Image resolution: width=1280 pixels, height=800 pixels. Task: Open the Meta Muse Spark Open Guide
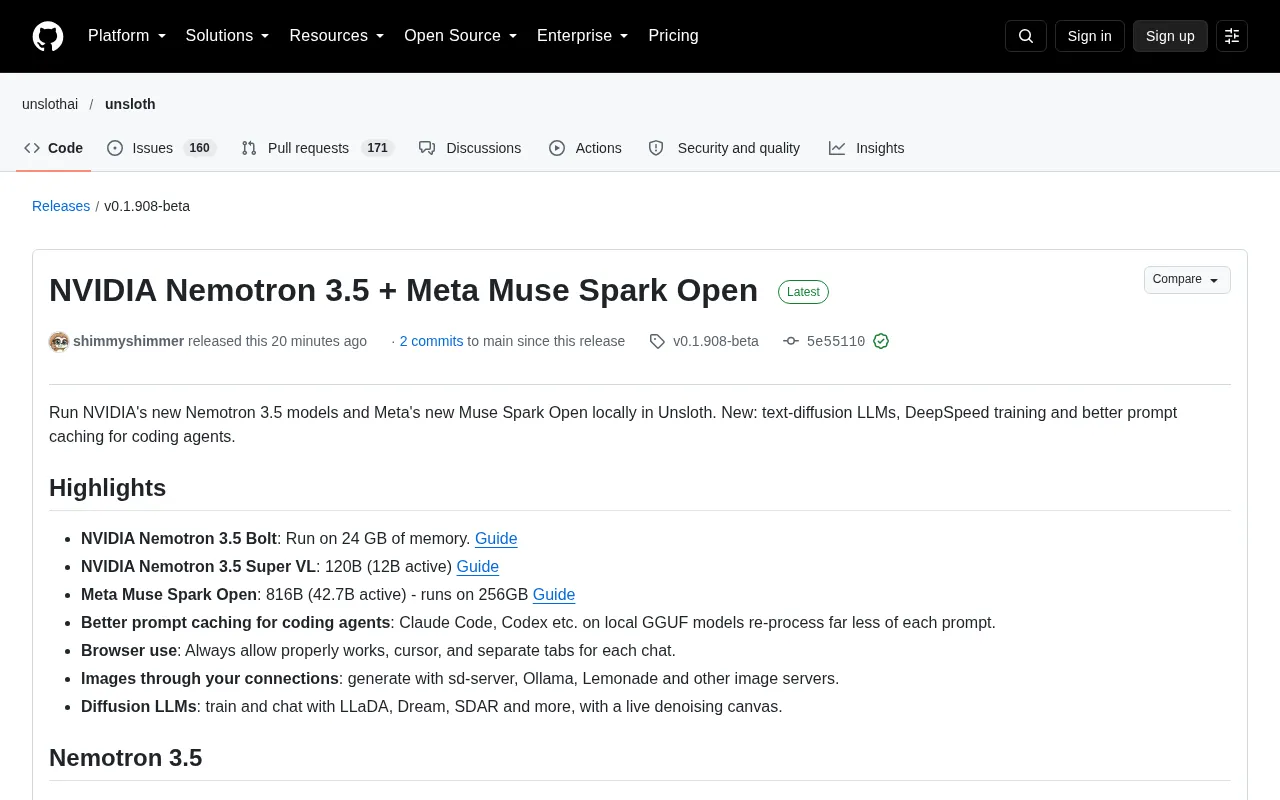pos(554,595)
